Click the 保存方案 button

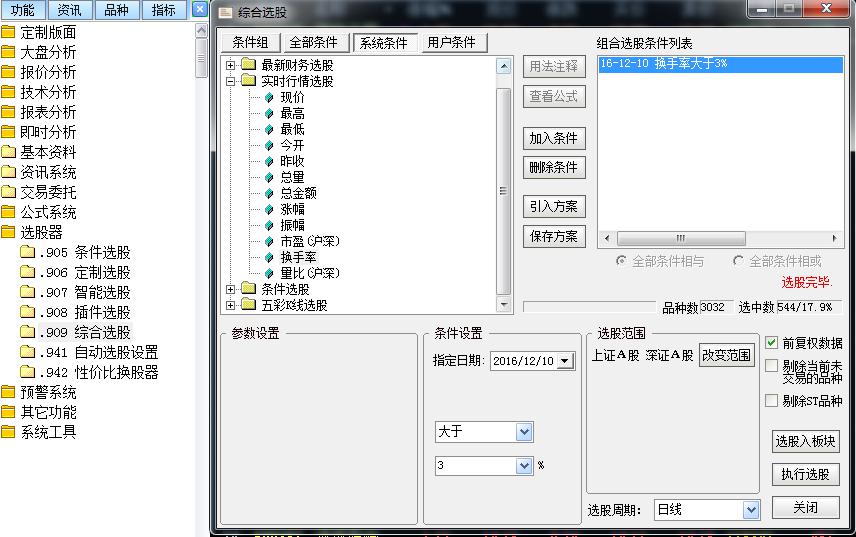[x=554, y=236]
